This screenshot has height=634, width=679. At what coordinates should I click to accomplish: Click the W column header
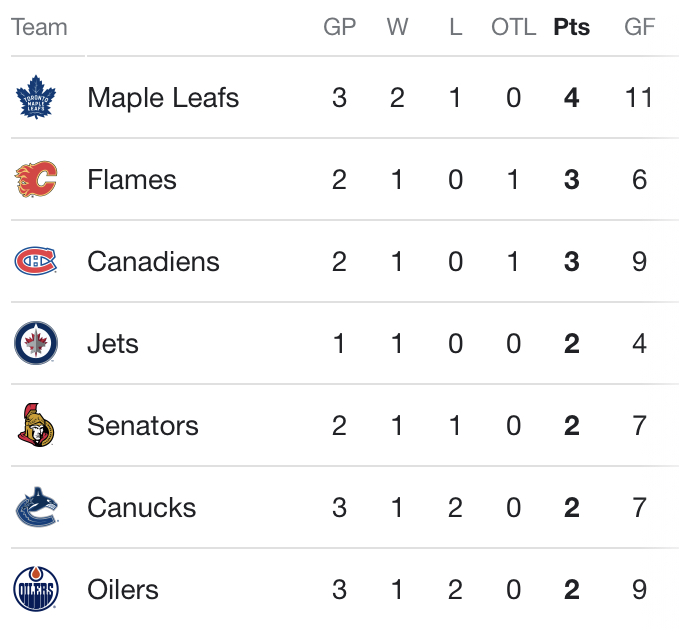pos(397,27)
